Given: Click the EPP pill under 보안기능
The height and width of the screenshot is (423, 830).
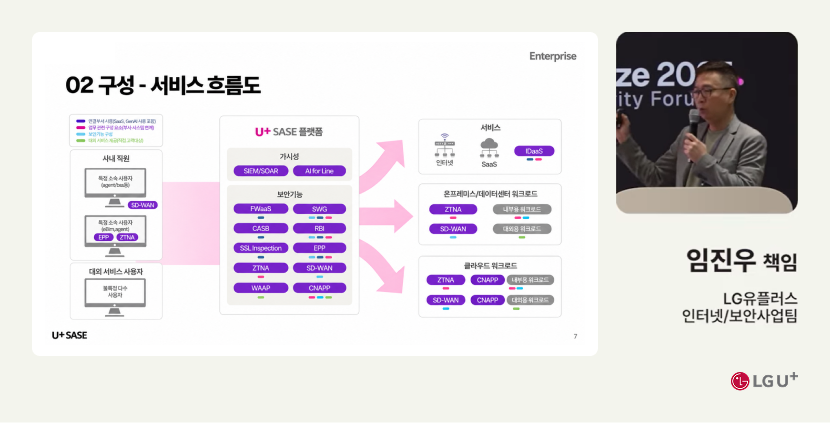Looking at the screenshot, I should coord(319,248).
